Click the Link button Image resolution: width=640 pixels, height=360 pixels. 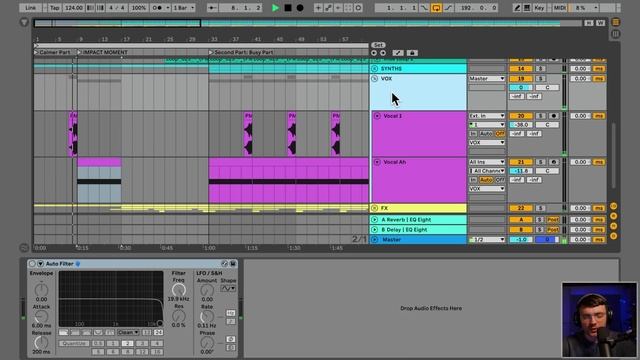point(31,8)
